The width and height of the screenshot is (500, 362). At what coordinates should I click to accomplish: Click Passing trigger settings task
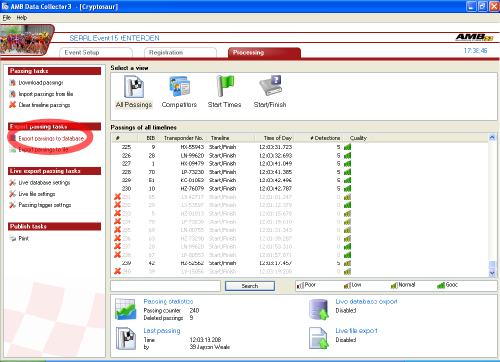click(x=45, y=205)
